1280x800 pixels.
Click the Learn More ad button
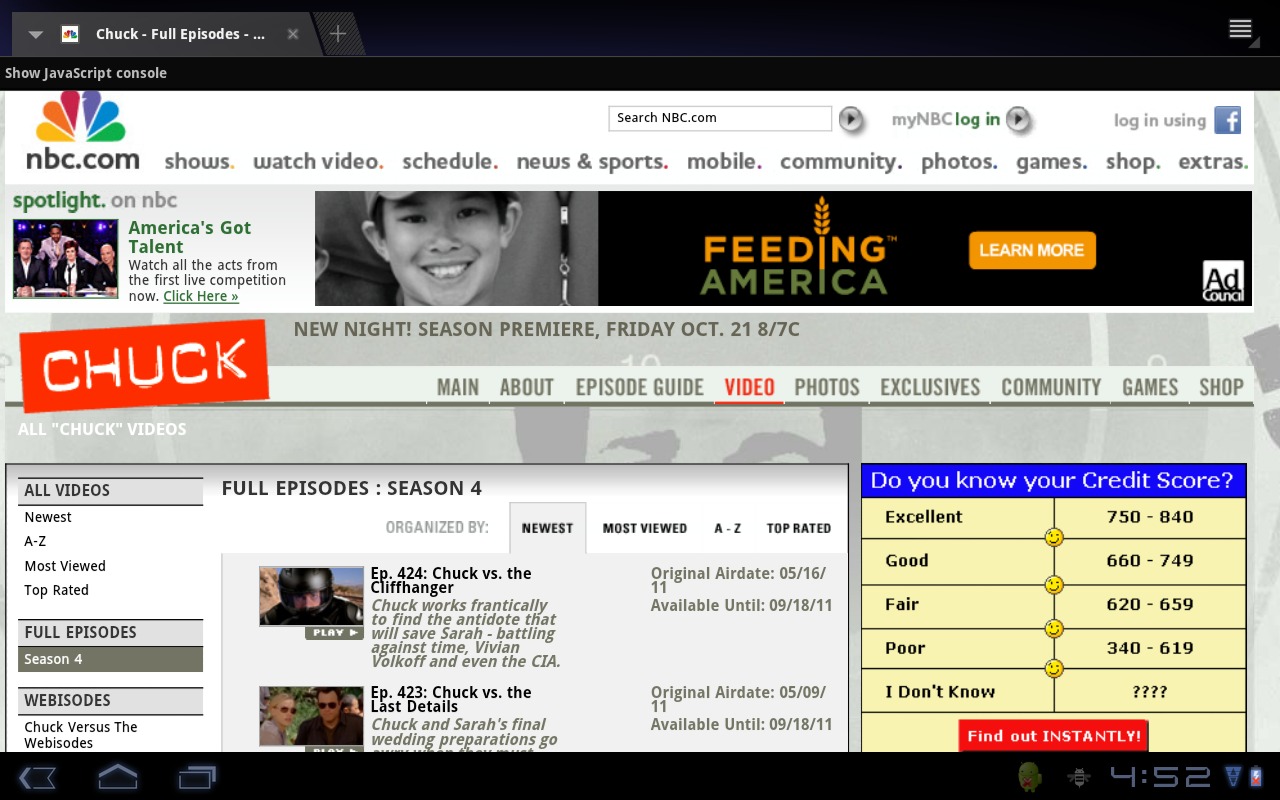[1032, 250]
